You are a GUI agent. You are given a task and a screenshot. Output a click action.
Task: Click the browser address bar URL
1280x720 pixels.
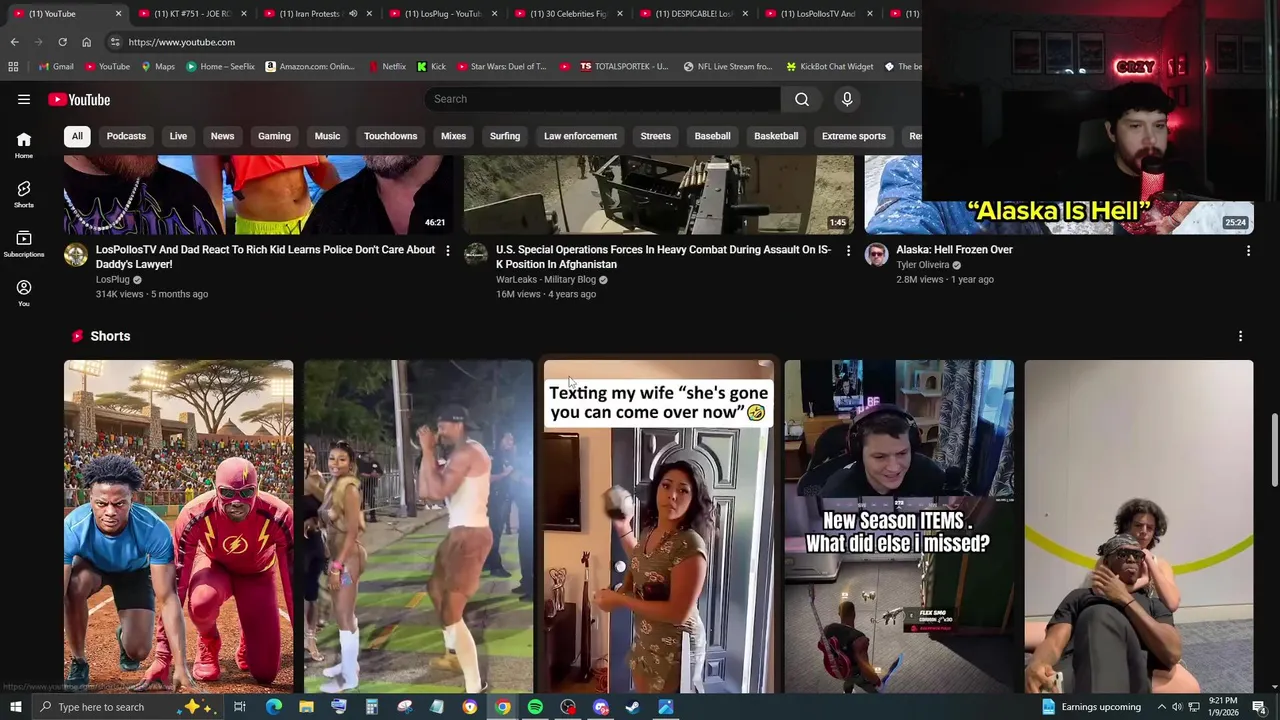pos(182,42)
